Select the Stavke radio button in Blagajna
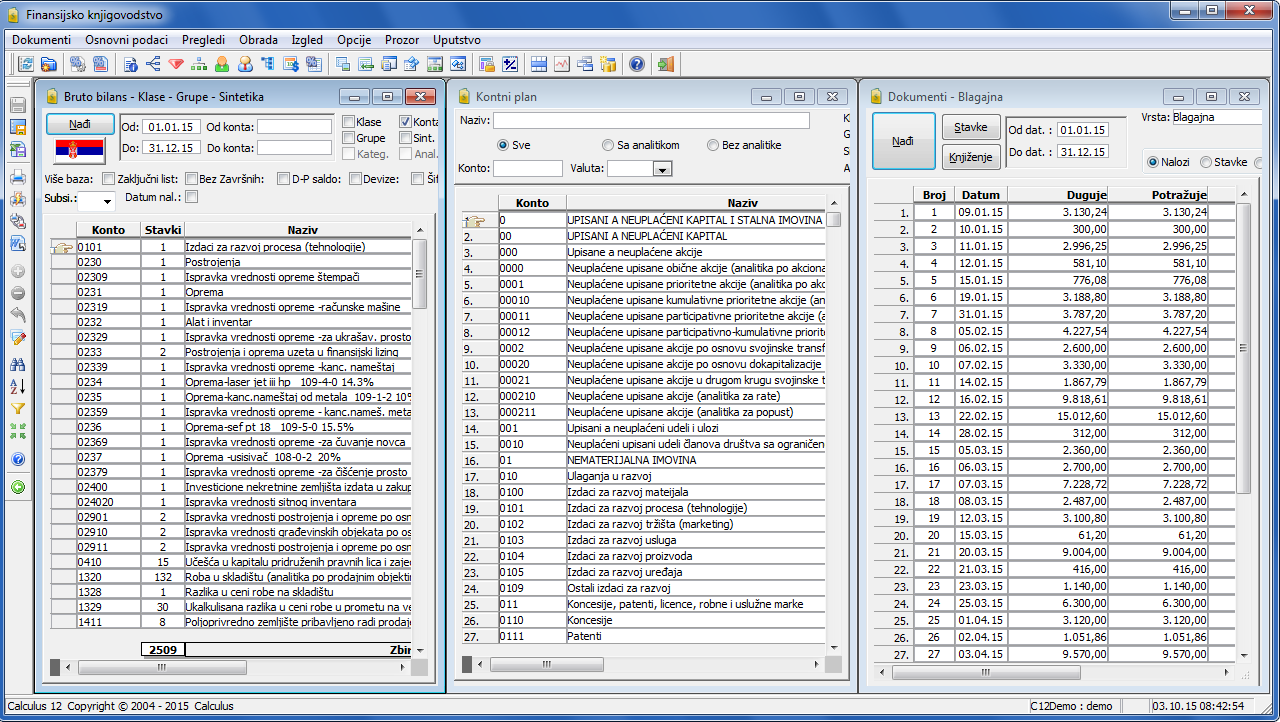The image size is (1280, 722). pyautogui.click(x=1205, y=162)
